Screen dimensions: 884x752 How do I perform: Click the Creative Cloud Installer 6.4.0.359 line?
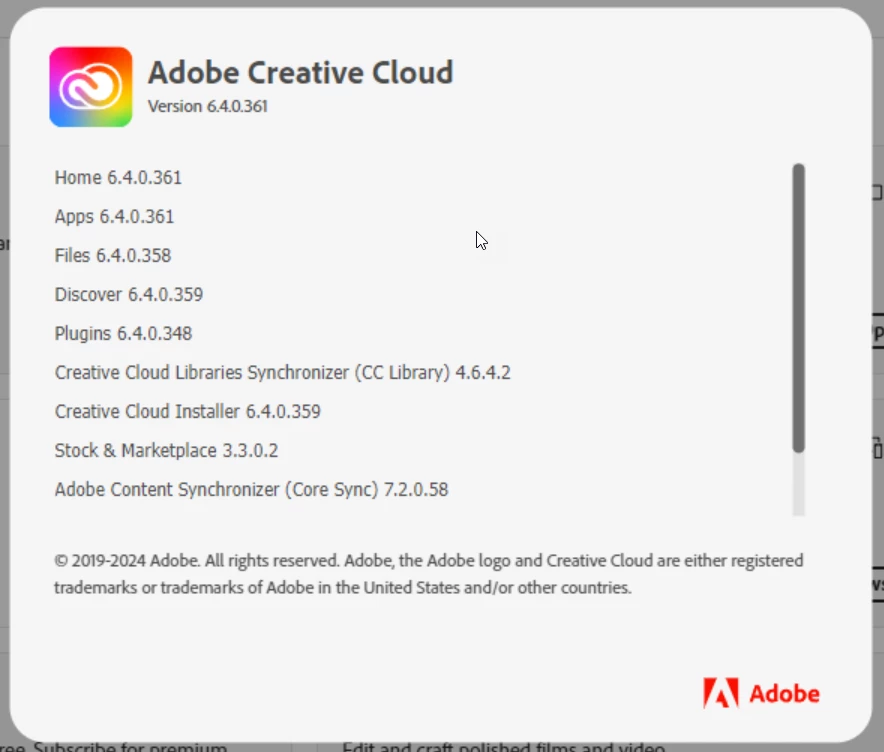(188, 412)
